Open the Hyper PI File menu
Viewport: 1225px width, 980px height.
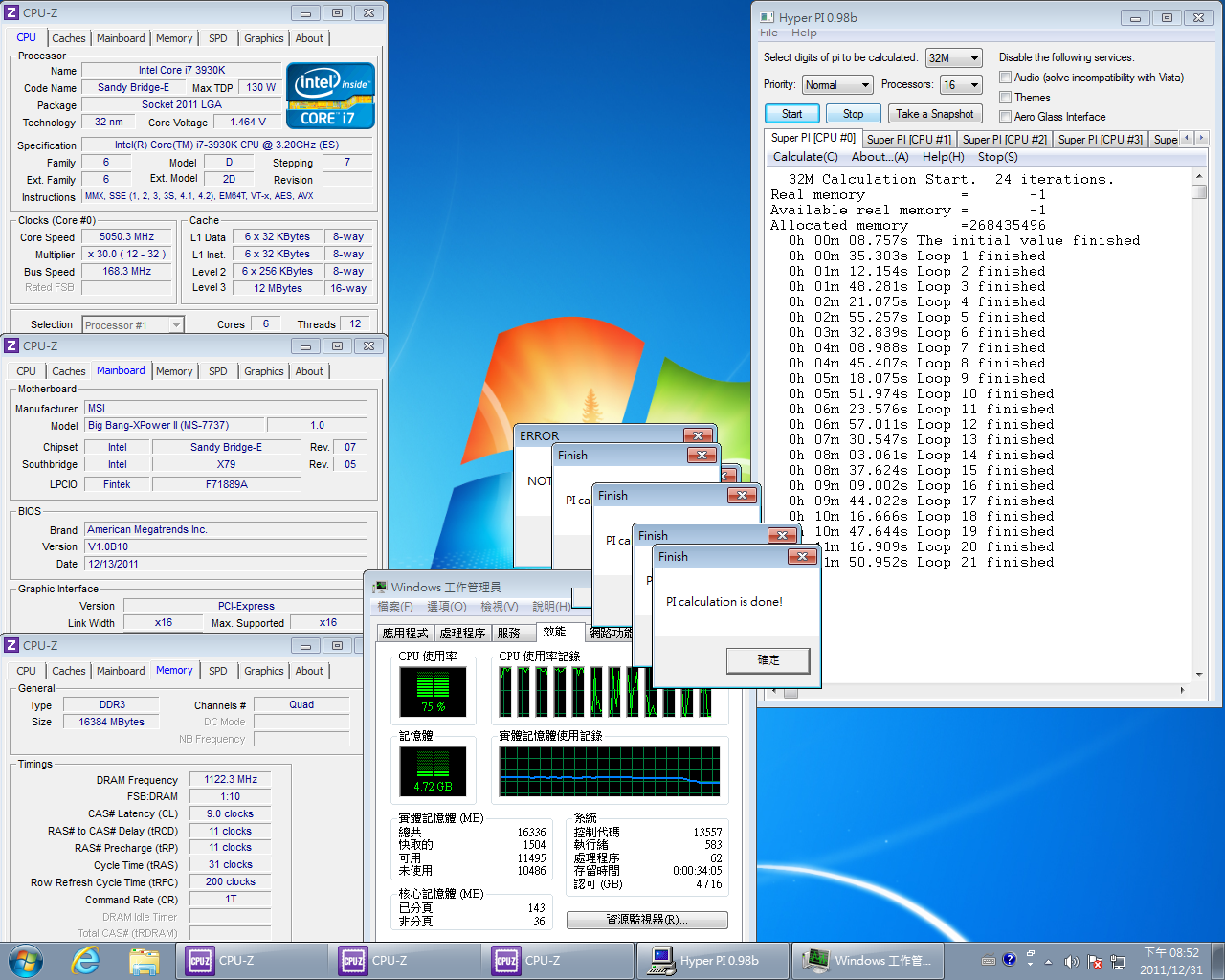pos(768,33)
